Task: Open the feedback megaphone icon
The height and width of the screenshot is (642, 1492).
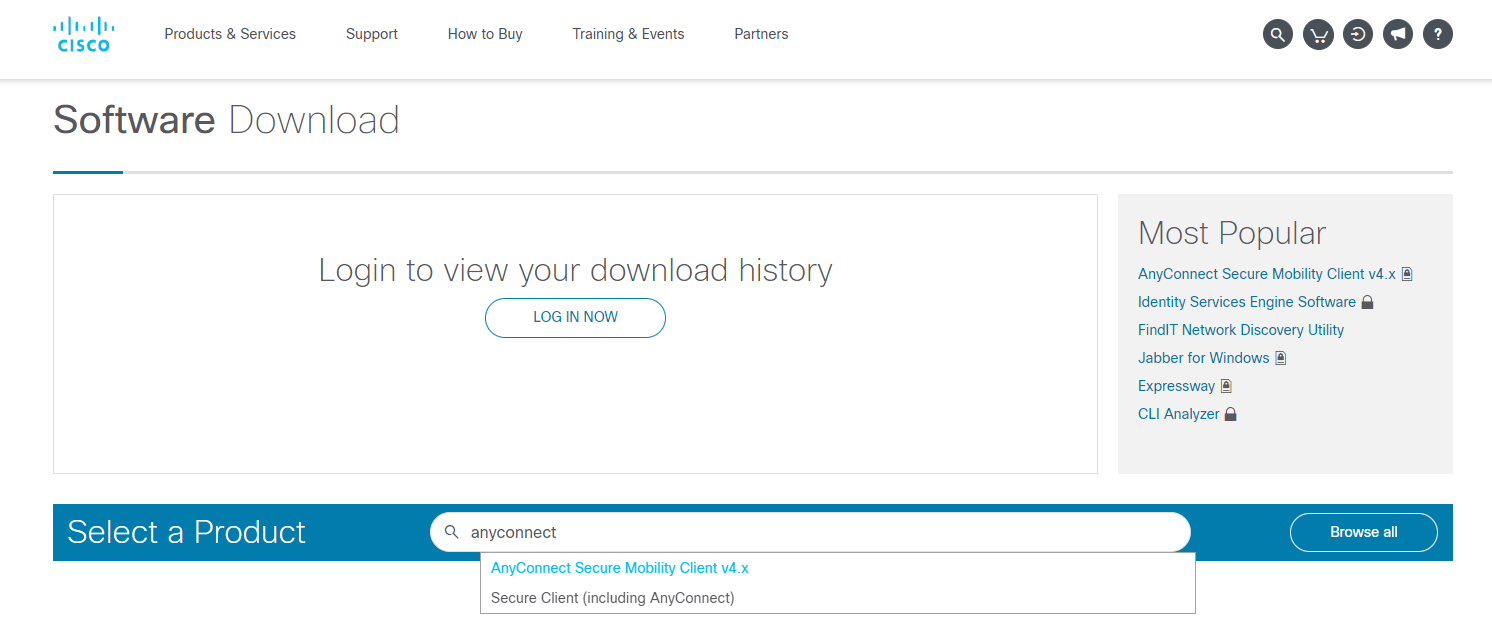Action: click(x=1398, y=35)
